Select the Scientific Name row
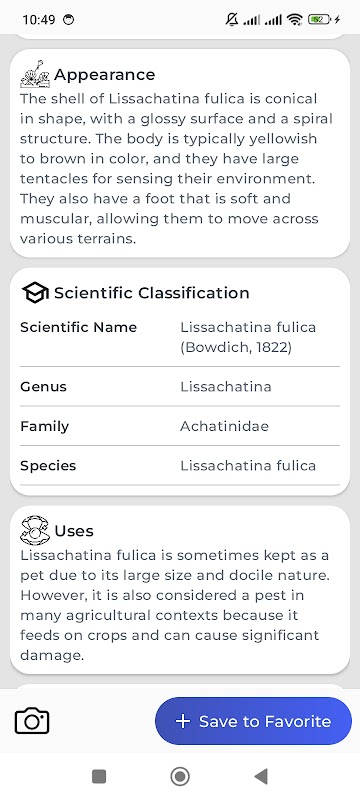This screenshot has width=360, height=800. 180,337
